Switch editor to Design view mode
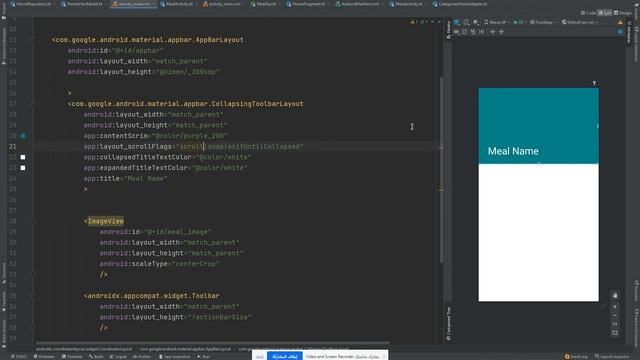The height and width of the screenshot is (360, 640). pos(623,13)
